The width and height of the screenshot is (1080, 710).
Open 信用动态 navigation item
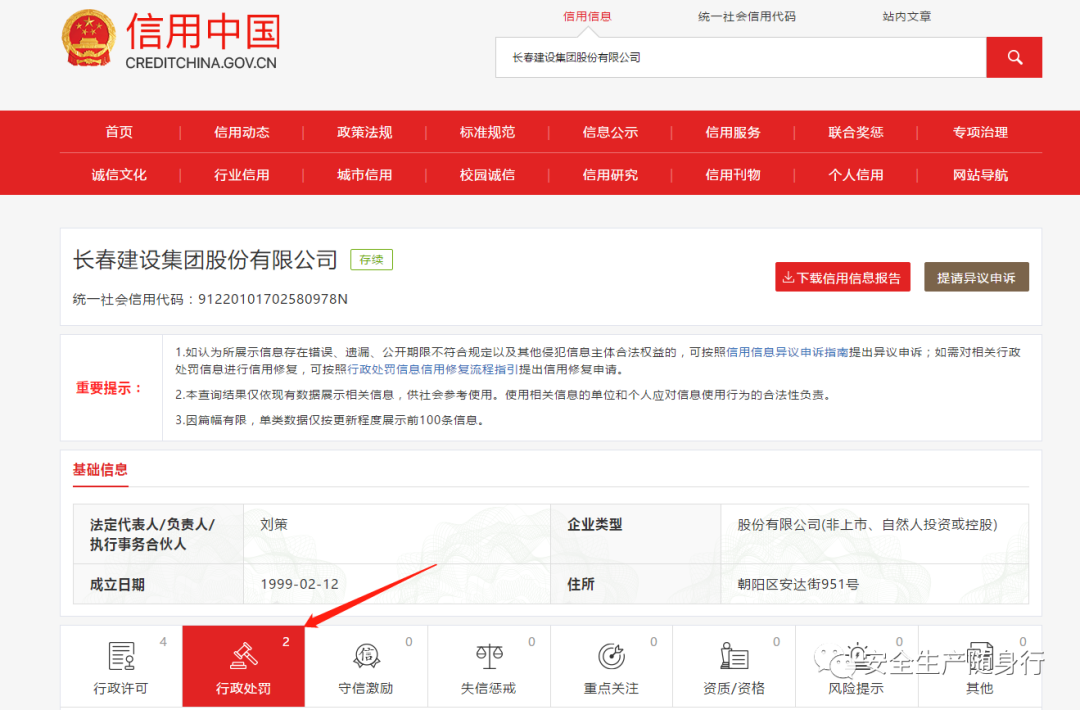(242, 132)
